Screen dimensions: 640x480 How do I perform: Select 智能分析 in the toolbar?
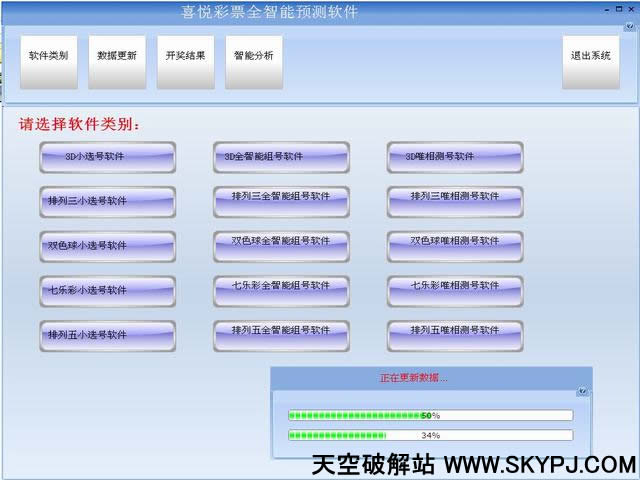coord(253,56)
